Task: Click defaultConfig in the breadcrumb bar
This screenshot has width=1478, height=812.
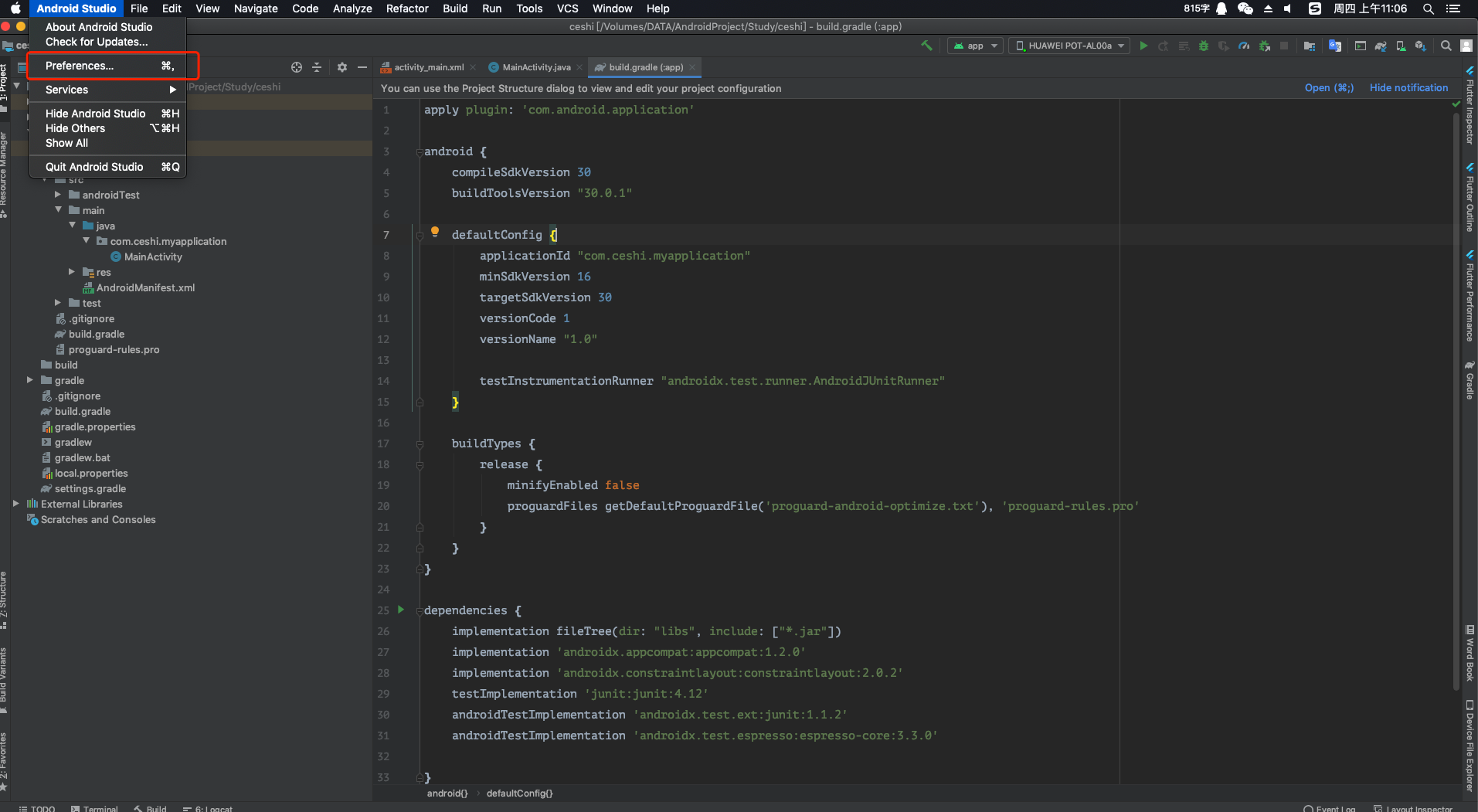Action: click(520, 793)
